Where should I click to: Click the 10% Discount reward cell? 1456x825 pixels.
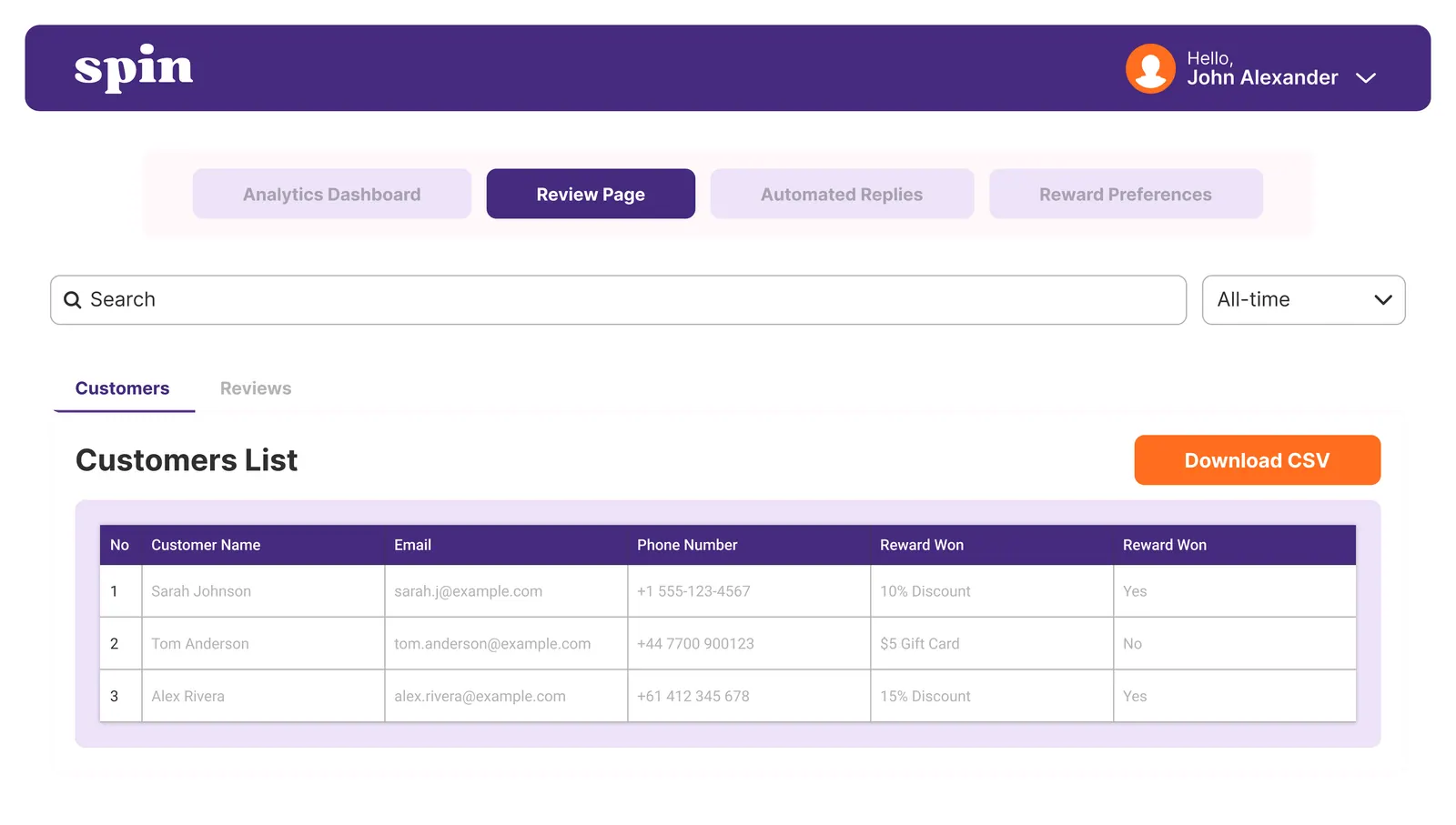[992, 591]
